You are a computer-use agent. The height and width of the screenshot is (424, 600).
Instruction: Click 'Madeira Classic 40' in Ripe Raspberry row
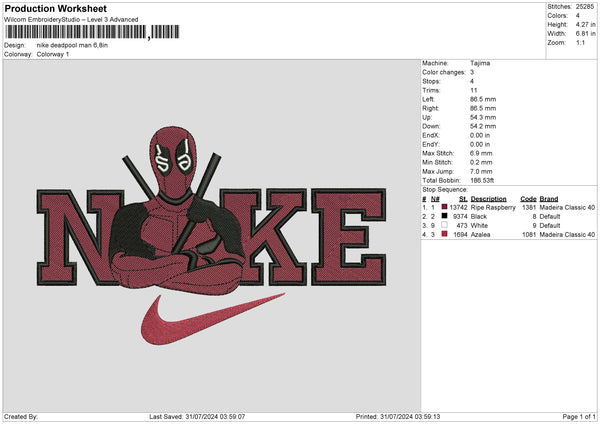click(x=567, y=207)
